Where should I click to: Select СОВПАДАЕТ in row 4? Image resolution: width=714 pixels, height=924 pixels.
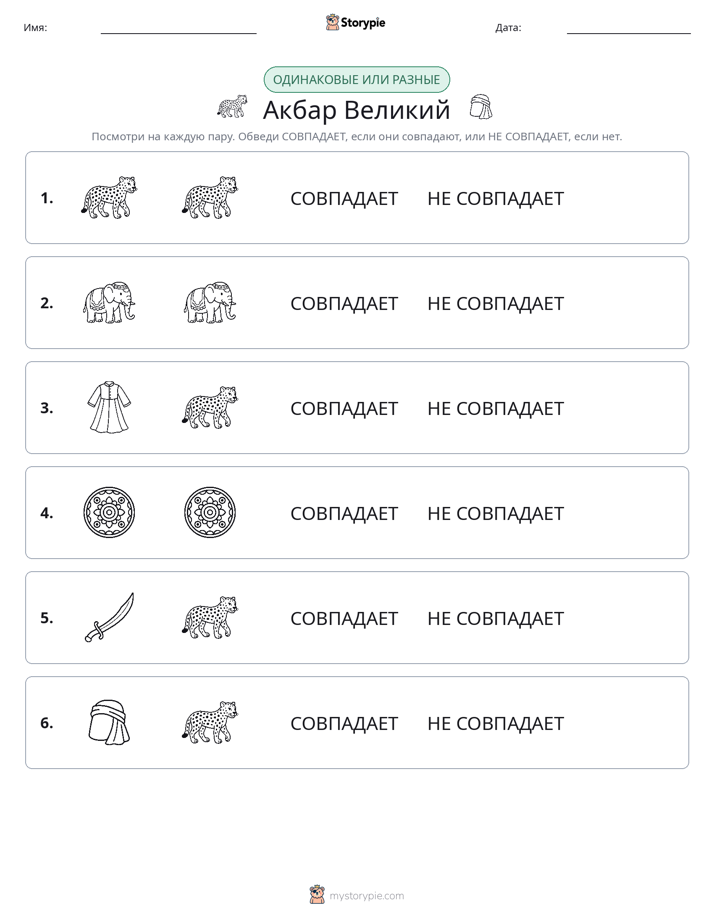pos(344,513)
